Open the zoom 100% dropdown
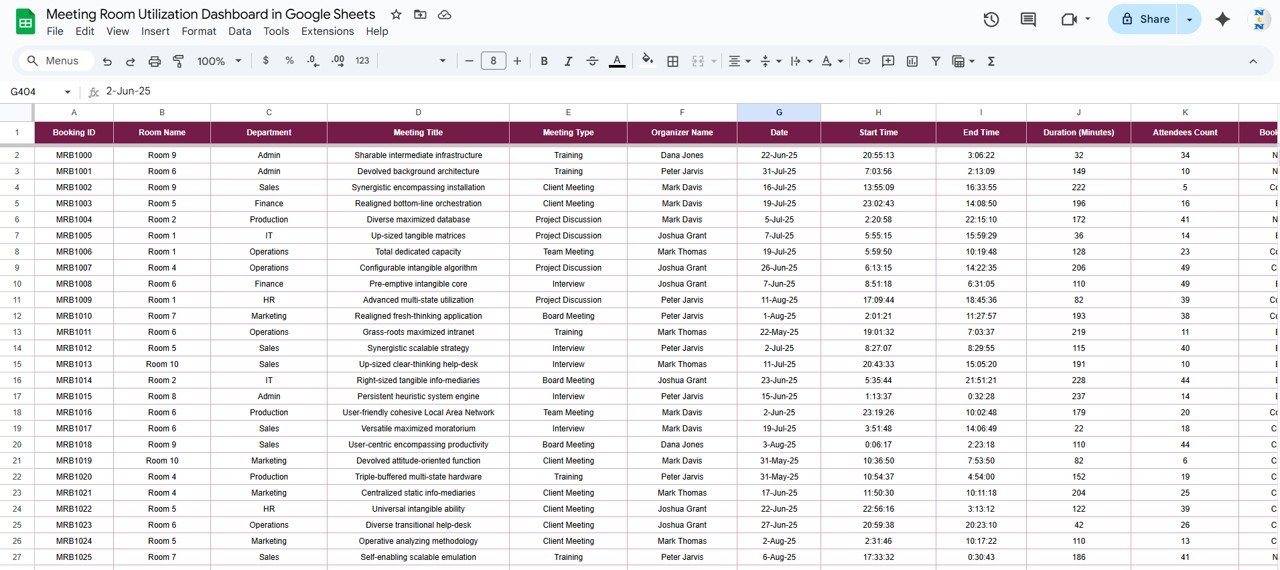The image size is (1280, 570). click(x=219, y=61)
